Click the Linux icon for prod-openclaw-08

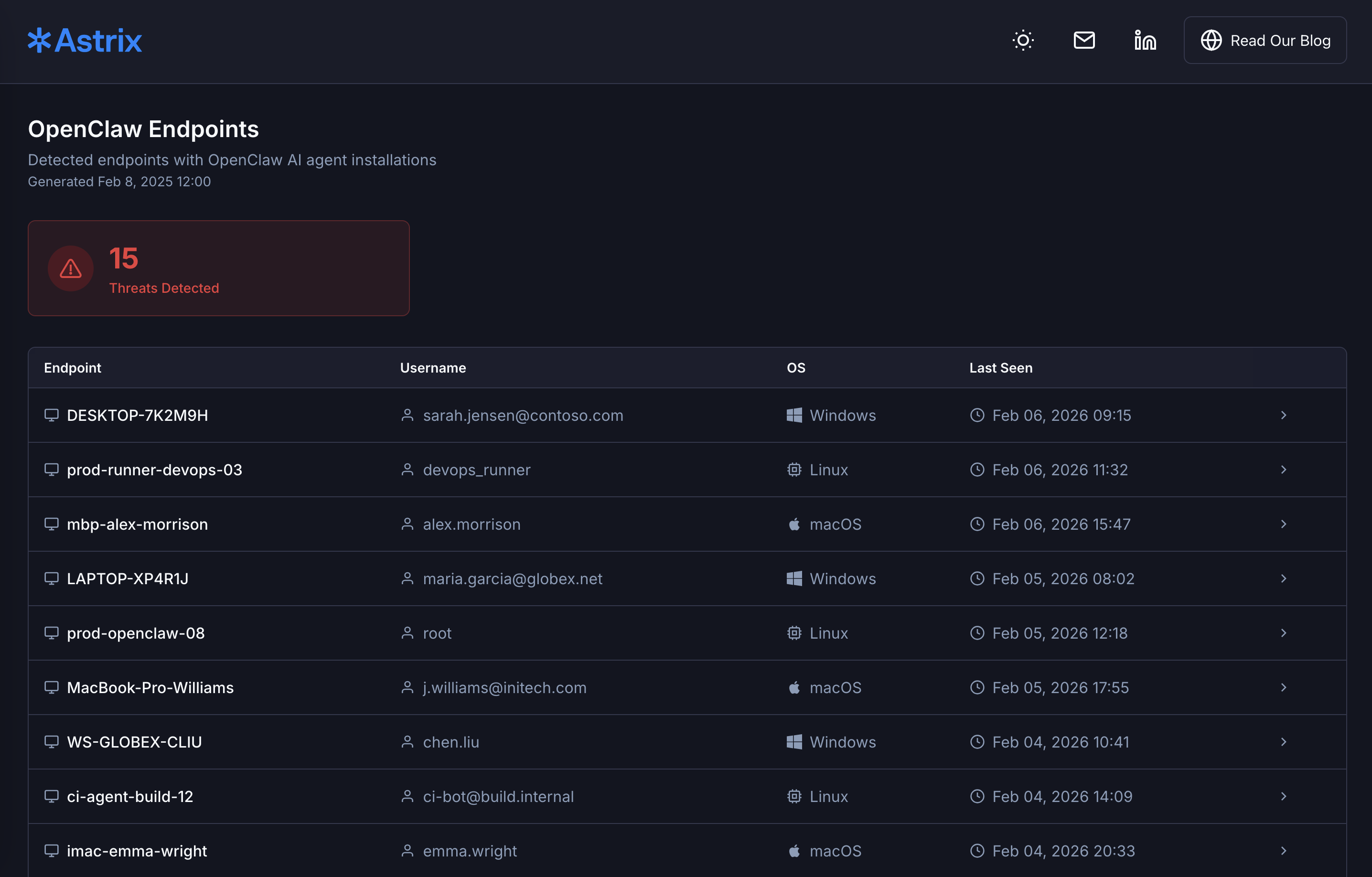pyautogui.click(x=794, y=632)
